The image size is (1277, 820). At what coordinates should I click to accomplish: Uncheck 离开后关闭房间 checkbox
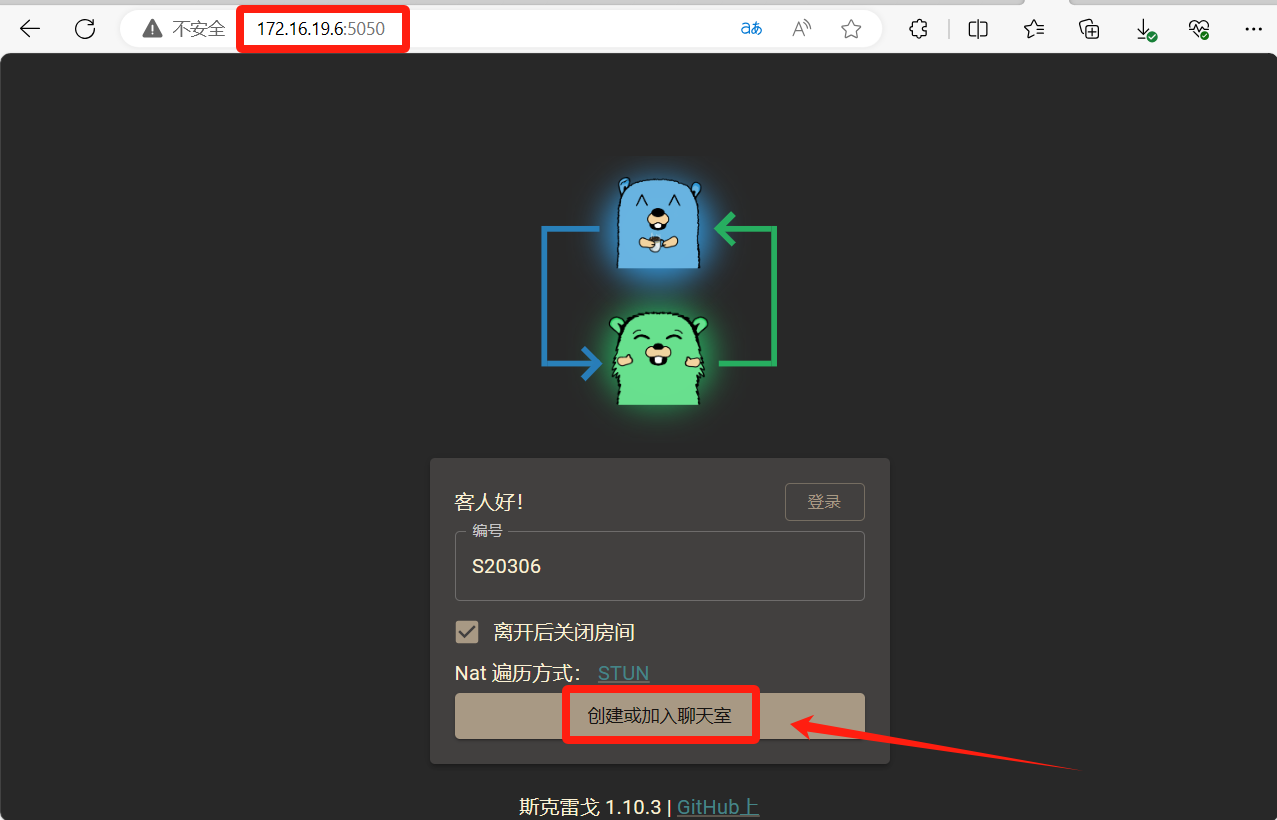click(x=467, y=632)
